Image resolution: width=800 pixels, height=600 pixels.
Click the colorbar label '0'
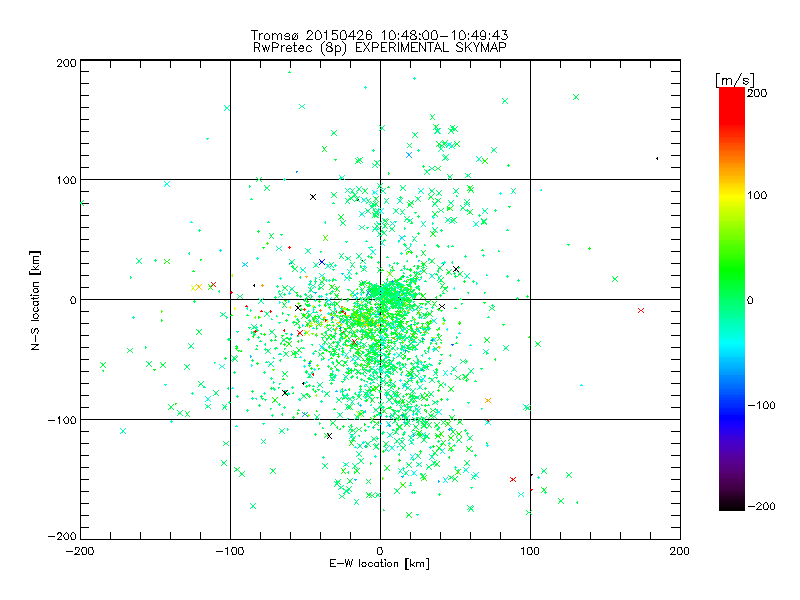(x=750, y=300)
